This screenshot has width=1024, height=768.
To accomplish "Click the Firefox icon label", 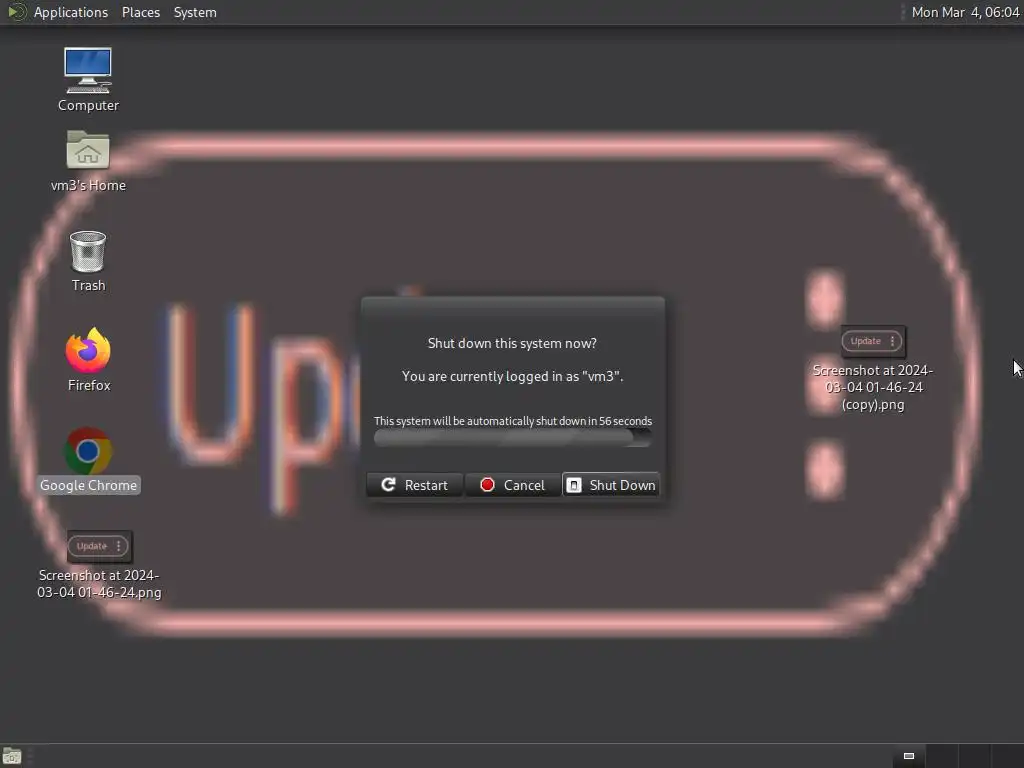I will (89, 385).
